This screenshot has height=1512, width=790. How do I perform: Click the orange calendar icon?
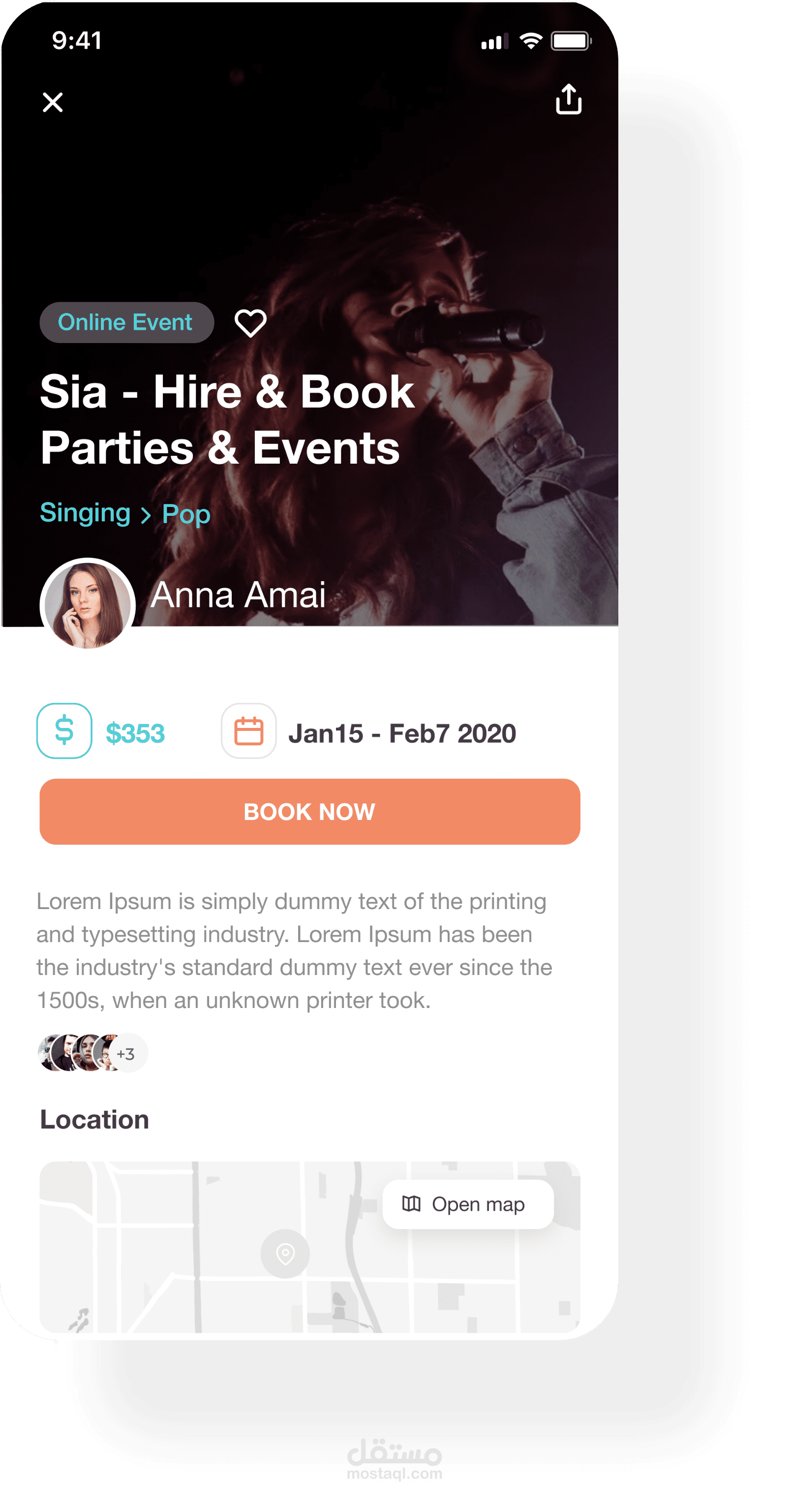pyautogui.click(x=249, y=731)
